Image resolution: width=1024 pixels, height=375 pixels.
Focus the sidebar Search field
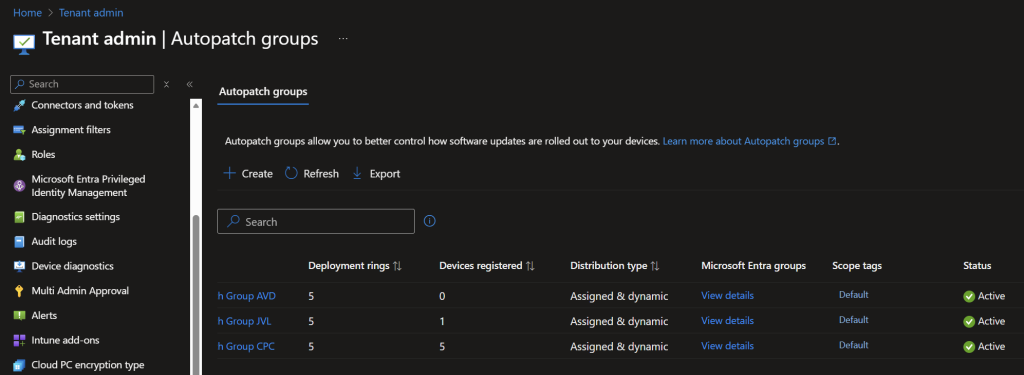pos(82,84)
